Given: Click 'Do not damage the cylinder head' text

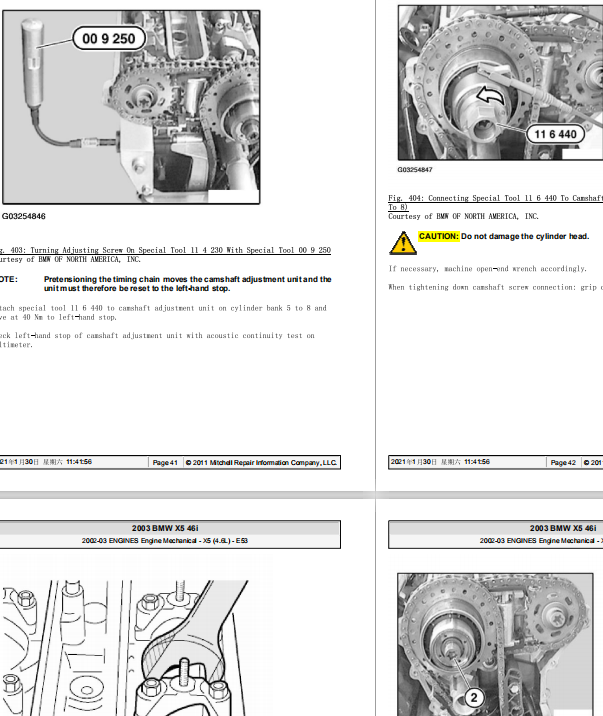Looking at the screenshot, I should (x=525, y=236).
